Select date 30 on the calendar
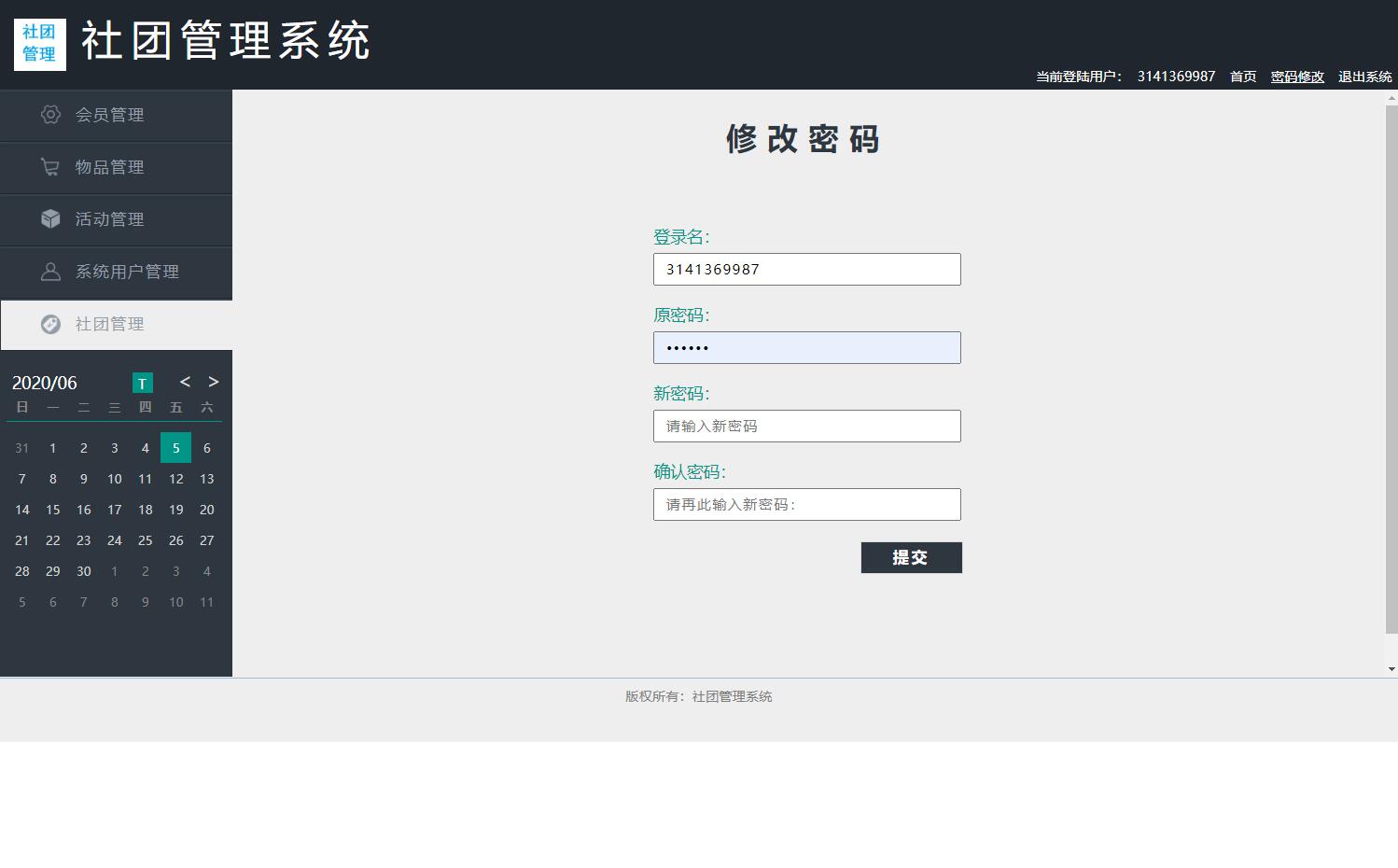This screenshot has width=1398, height=868. (x=83, y=571)
